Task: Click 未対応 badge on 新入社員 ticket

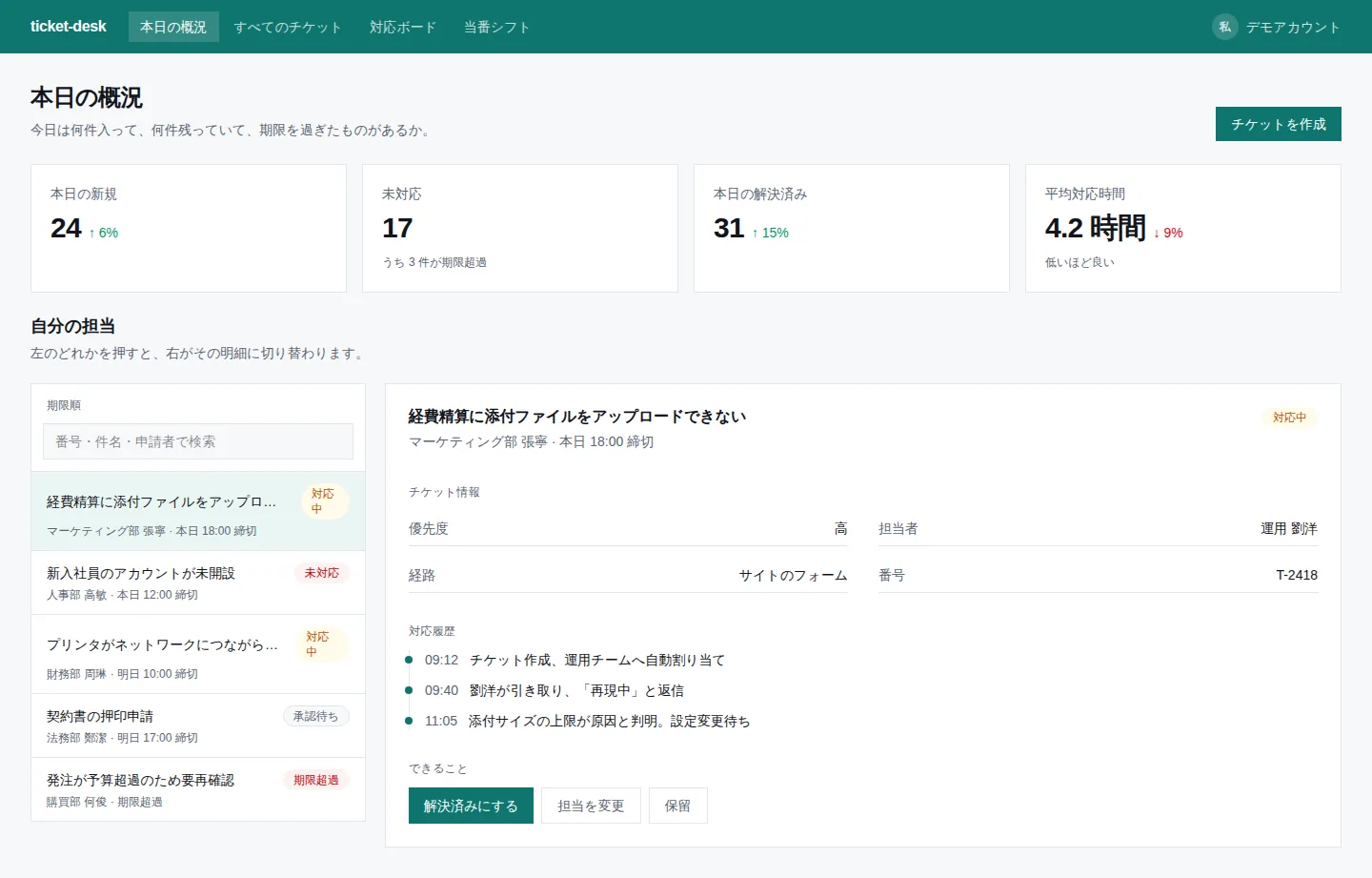Action: (x=322, y=573)
